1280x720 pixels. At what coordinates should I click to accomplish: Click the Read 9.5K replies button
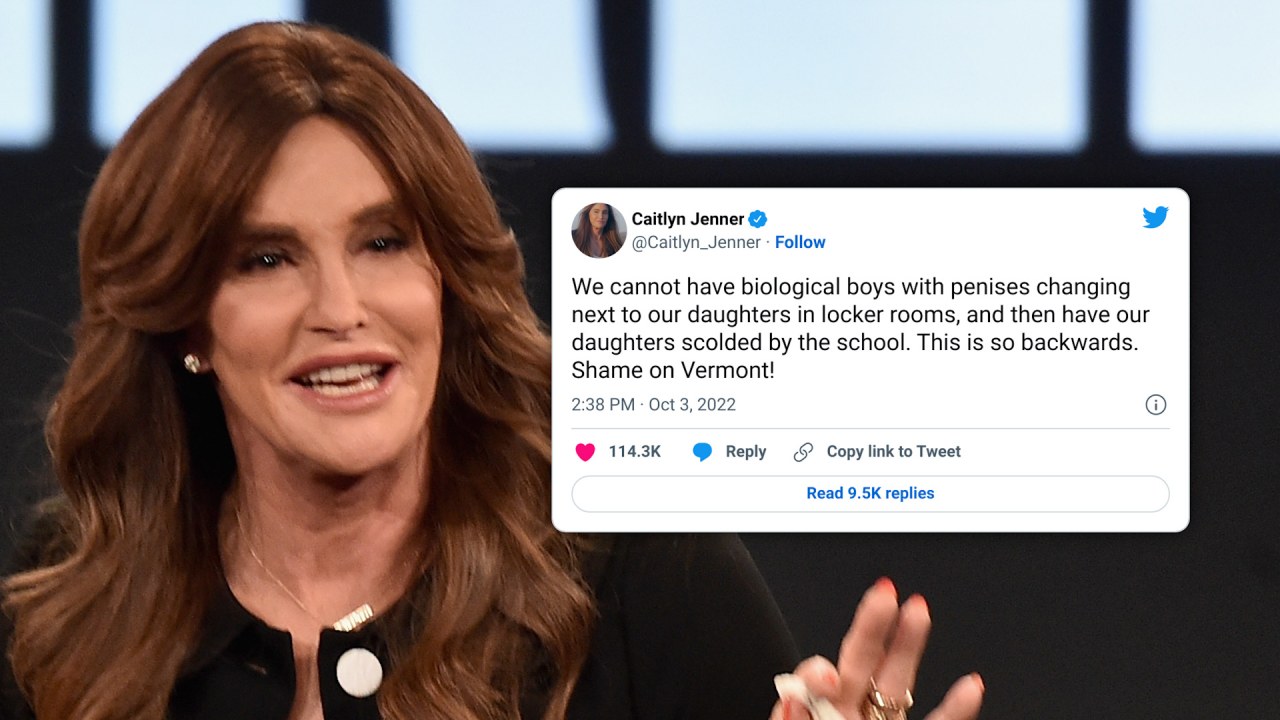click(870, 493)
